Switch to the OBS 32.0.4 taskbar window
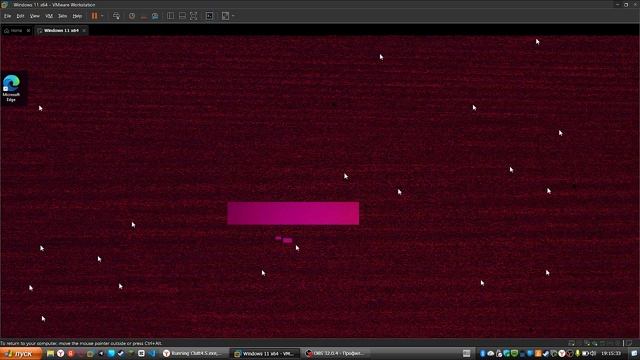 click(x=336, y=353)
